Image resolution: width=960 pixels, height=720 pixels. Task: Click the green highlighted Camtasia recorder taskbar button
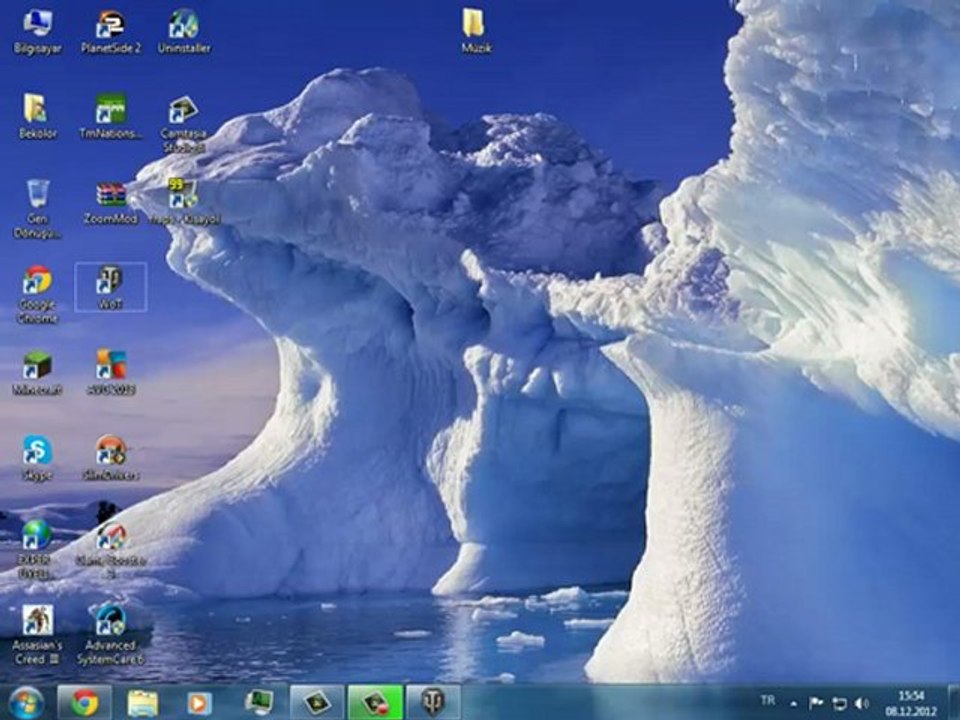coord(375,702)
